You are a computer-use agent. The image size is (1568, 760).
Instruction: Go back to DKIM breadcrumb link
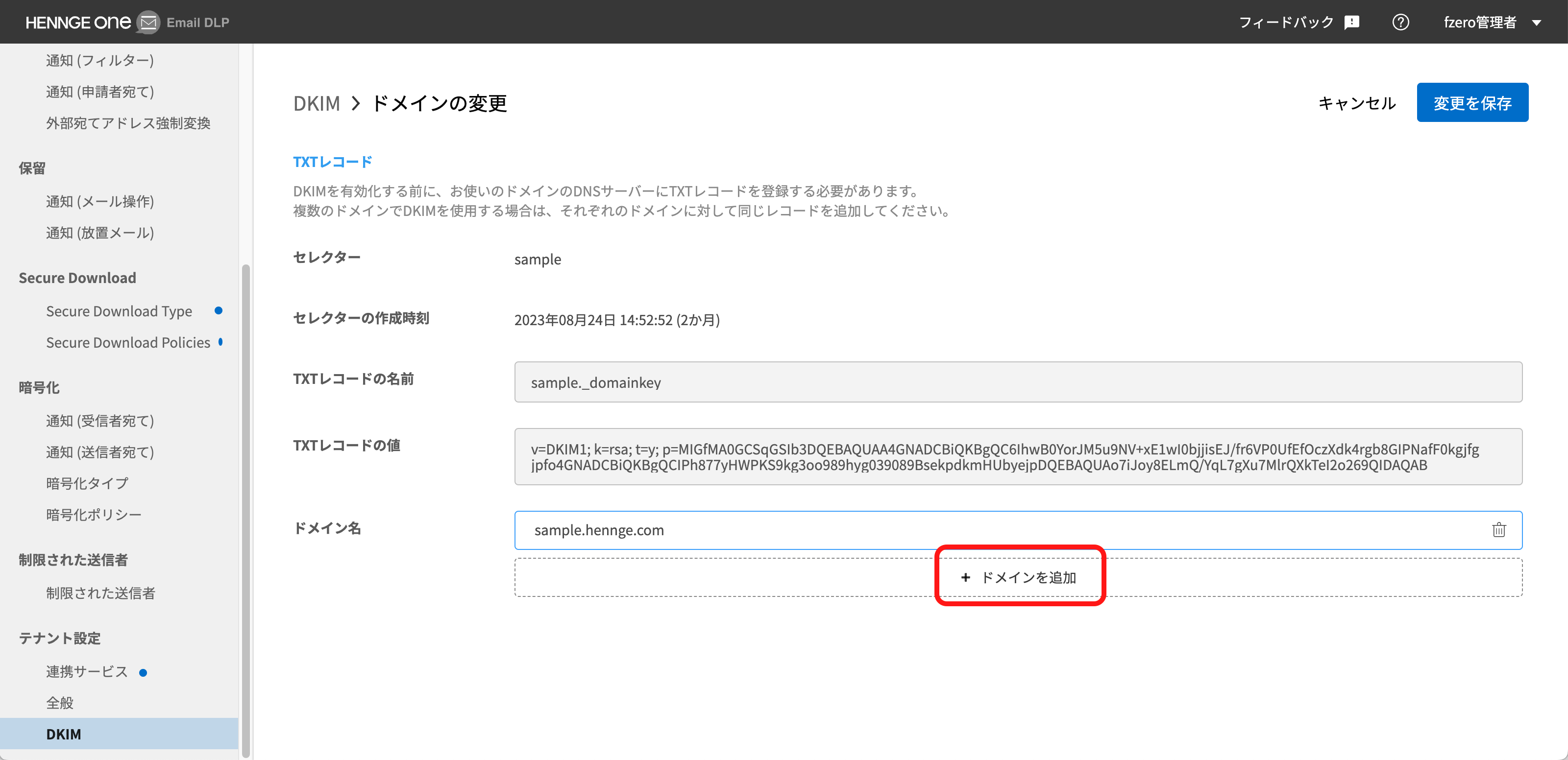click(317, 103)
